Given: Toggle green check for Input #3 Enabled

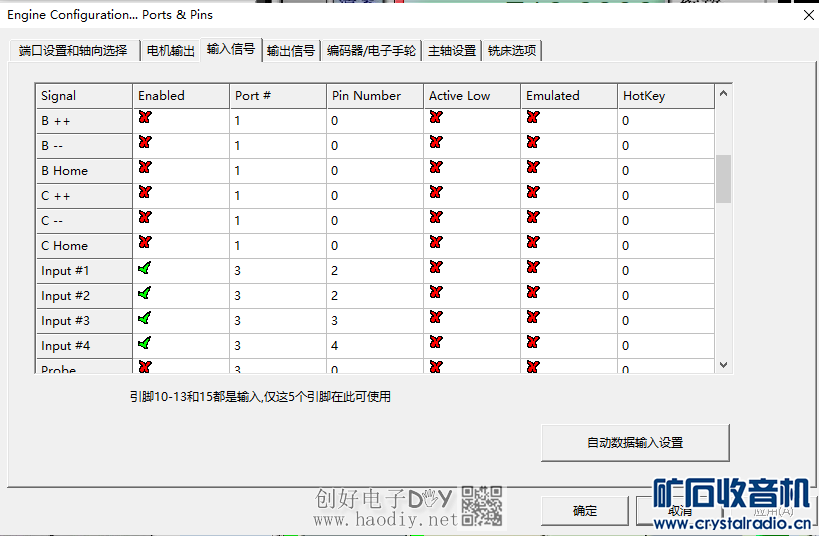Looking at the screenshot, I should click(145, 318).
